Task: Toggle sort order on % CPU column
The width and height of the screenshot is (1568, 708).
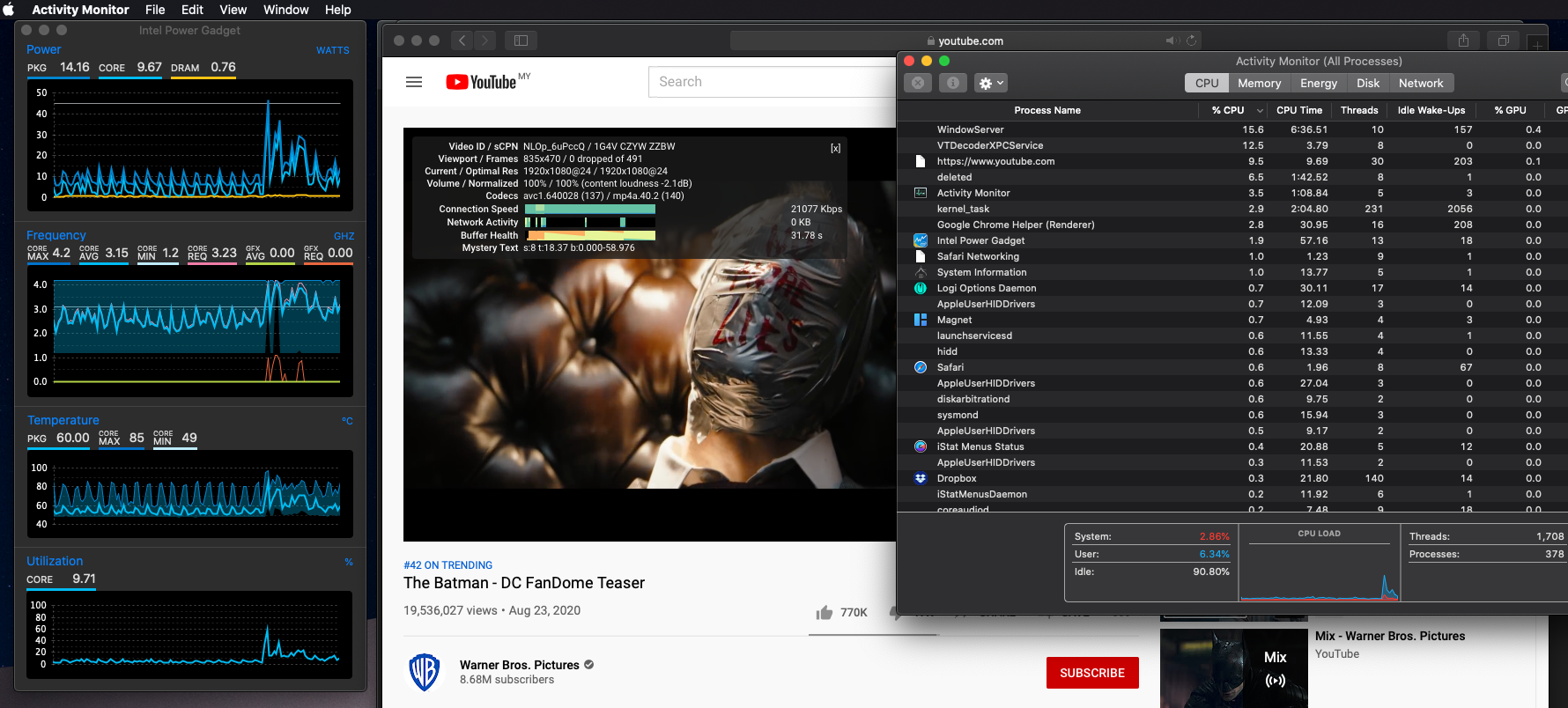Action: tap(1233, 110)
